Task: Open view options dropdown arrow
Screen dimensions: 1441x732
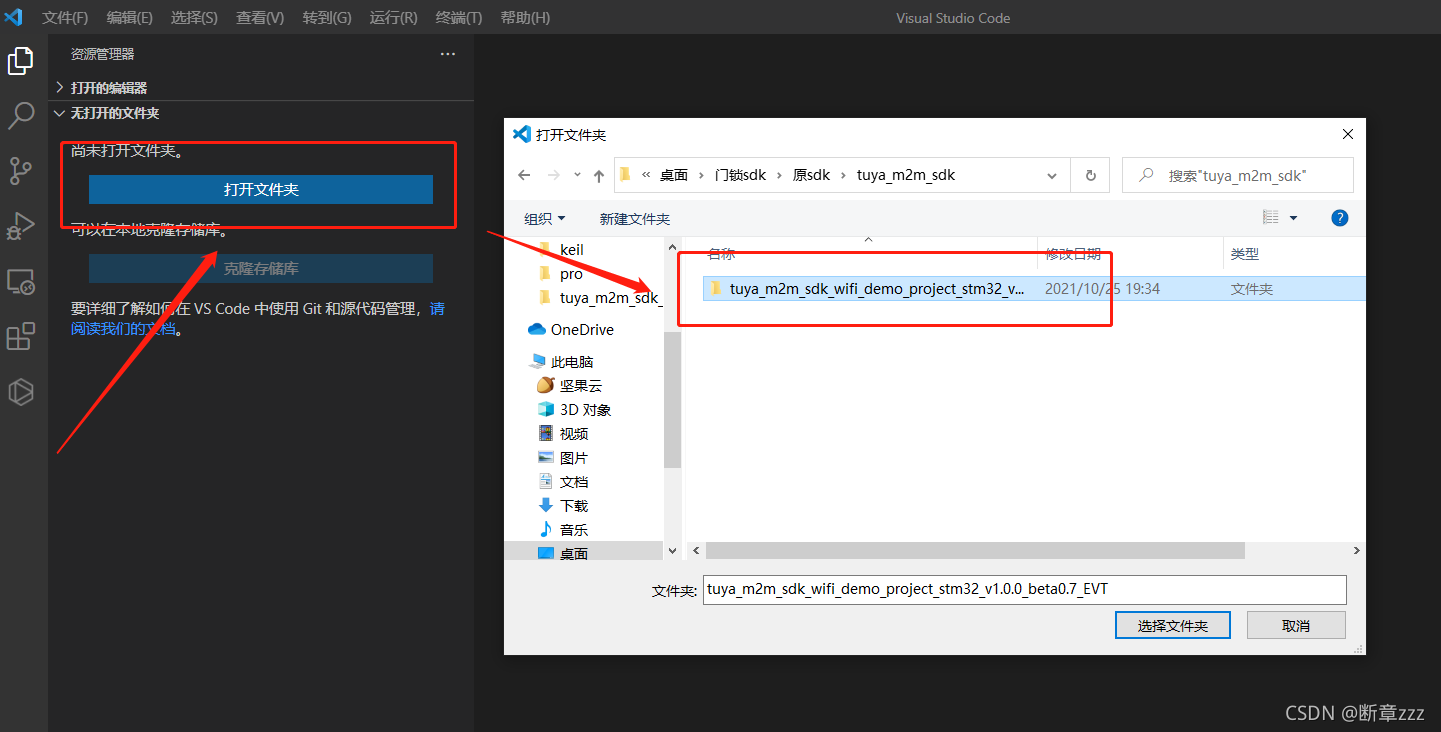Action: [x=1293, y=218]
